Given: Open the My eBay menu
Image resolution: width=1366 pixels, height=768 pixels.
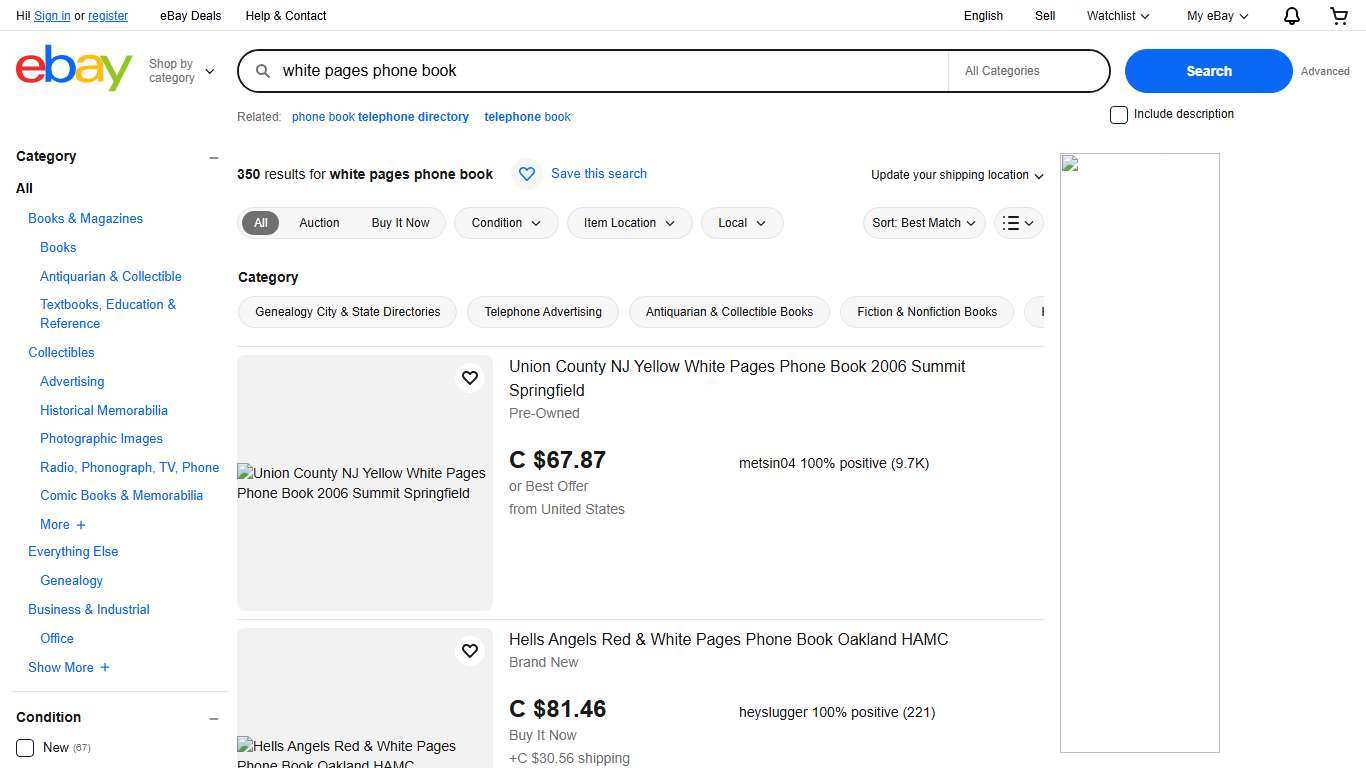Looking at the screenshot, I should tap(1216, 15).
